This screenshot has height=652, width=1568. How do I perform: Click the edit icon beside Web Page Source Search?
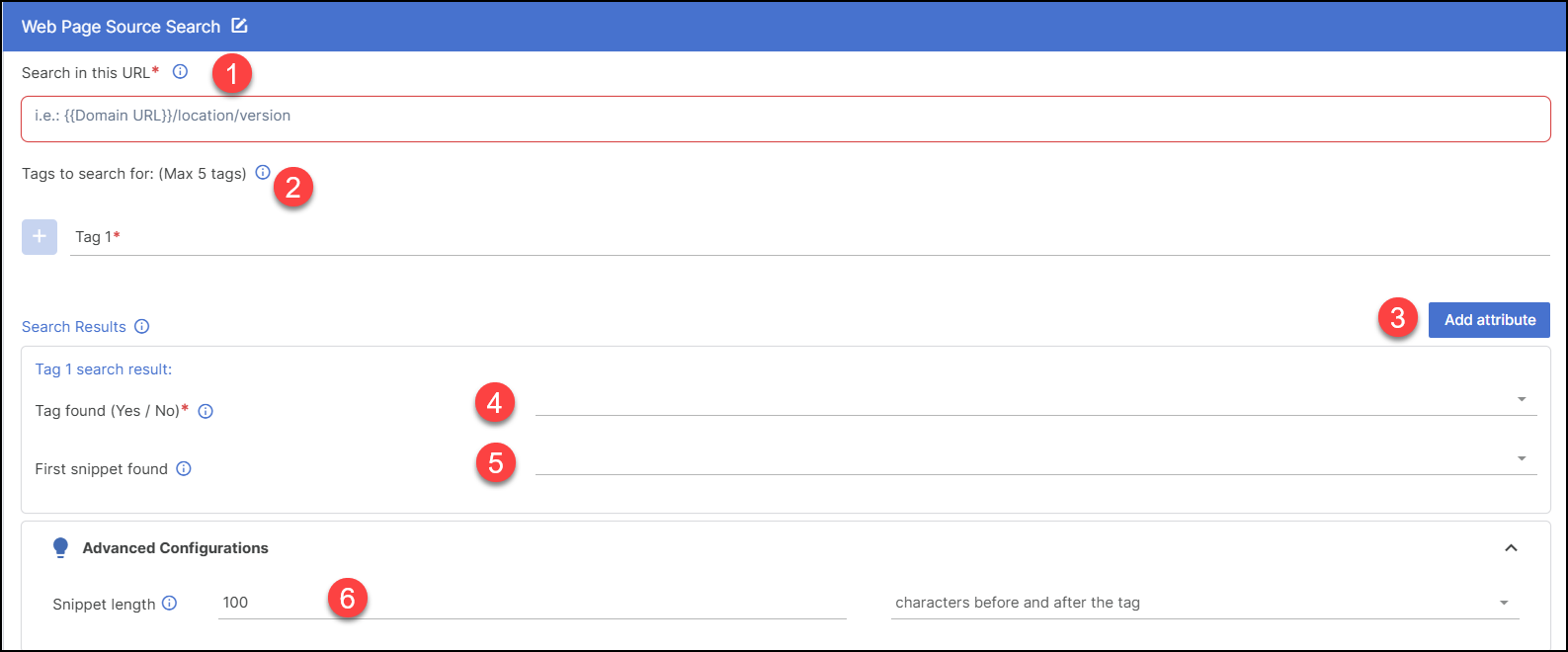pyautogui.click(x=239, y=27)
